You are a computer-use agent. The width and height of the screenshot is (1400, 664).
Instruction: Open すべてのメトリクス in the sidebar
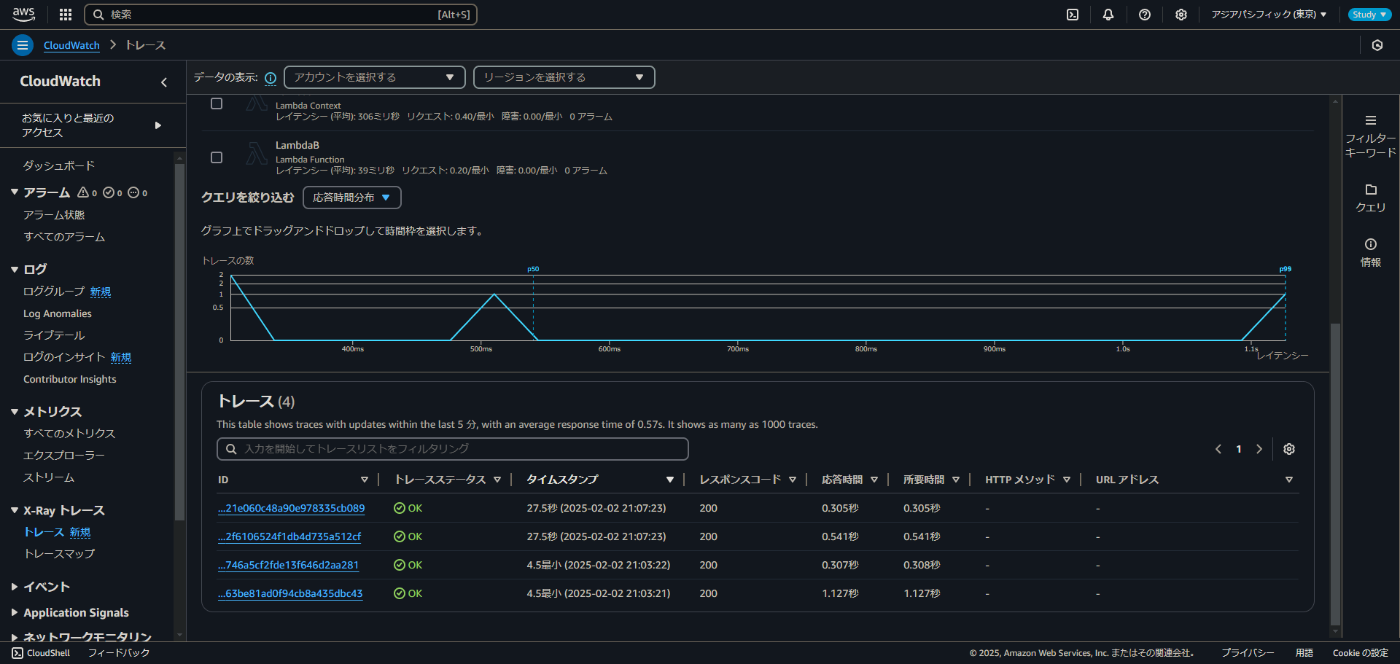point(69,433)
